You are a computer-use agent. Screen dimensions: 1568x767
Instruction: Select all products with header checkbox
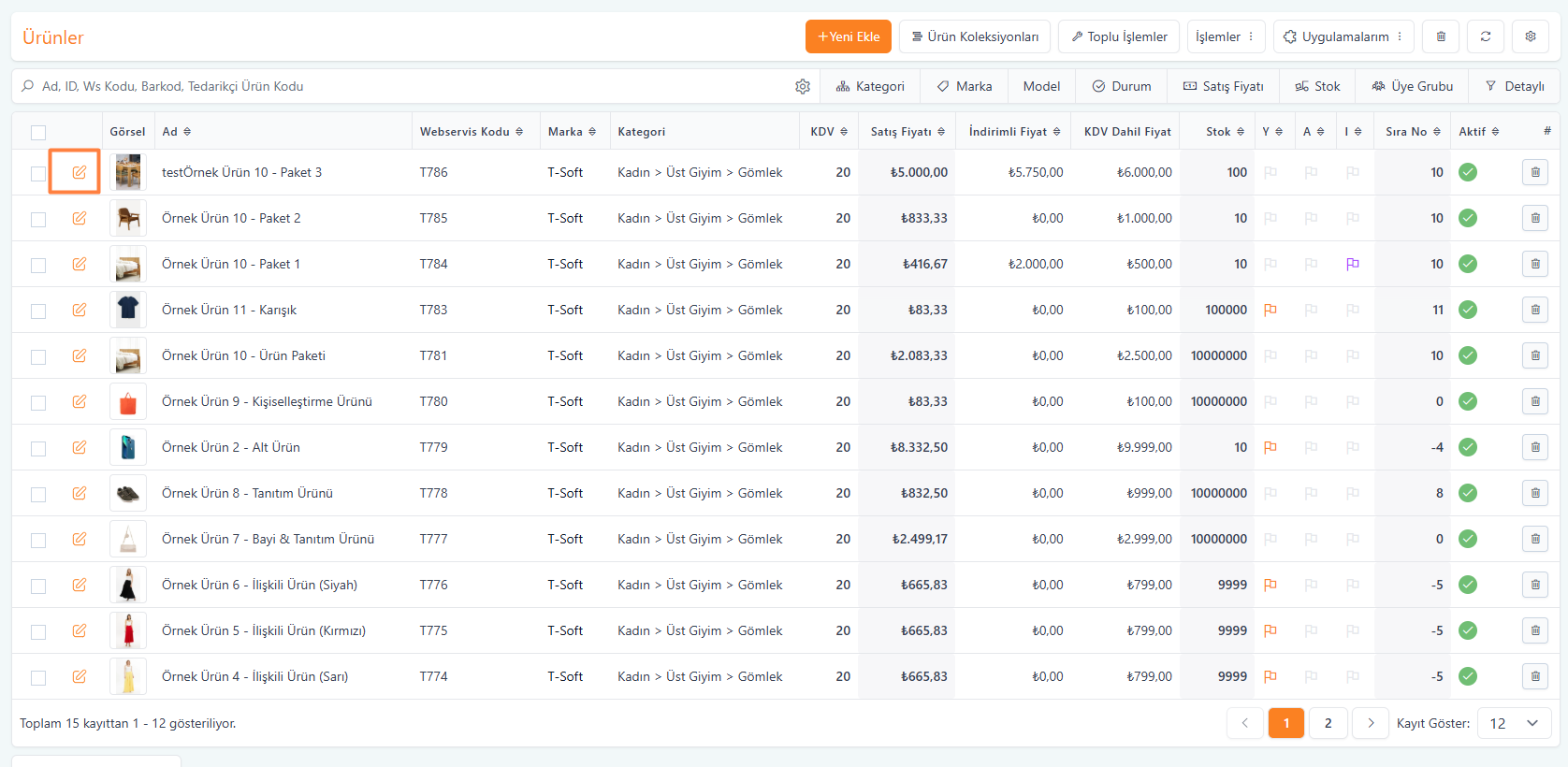point(38,133)
